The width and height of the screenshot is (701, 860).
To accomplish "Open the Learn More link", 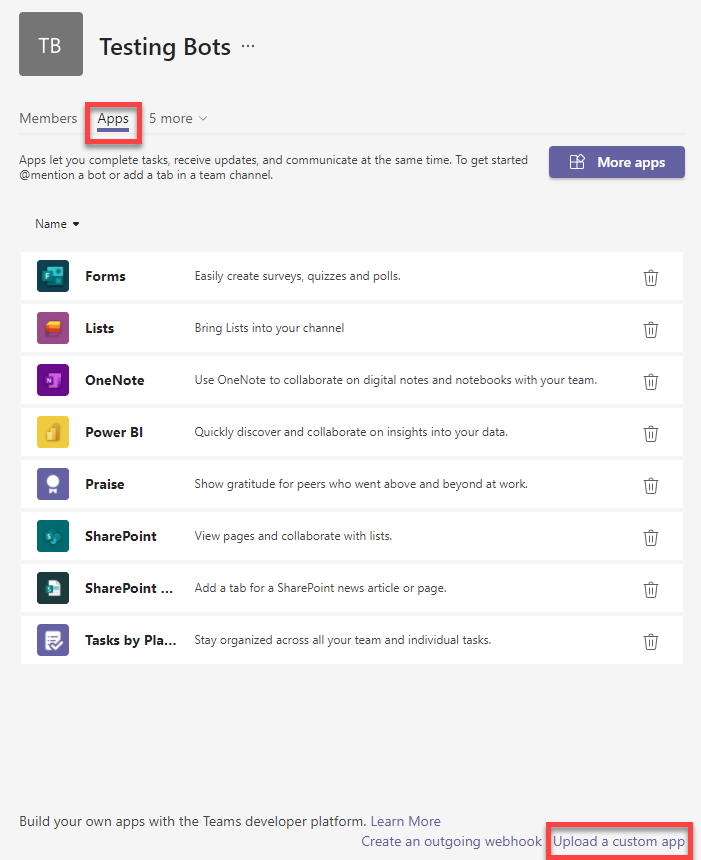I will tap(405, 821).
